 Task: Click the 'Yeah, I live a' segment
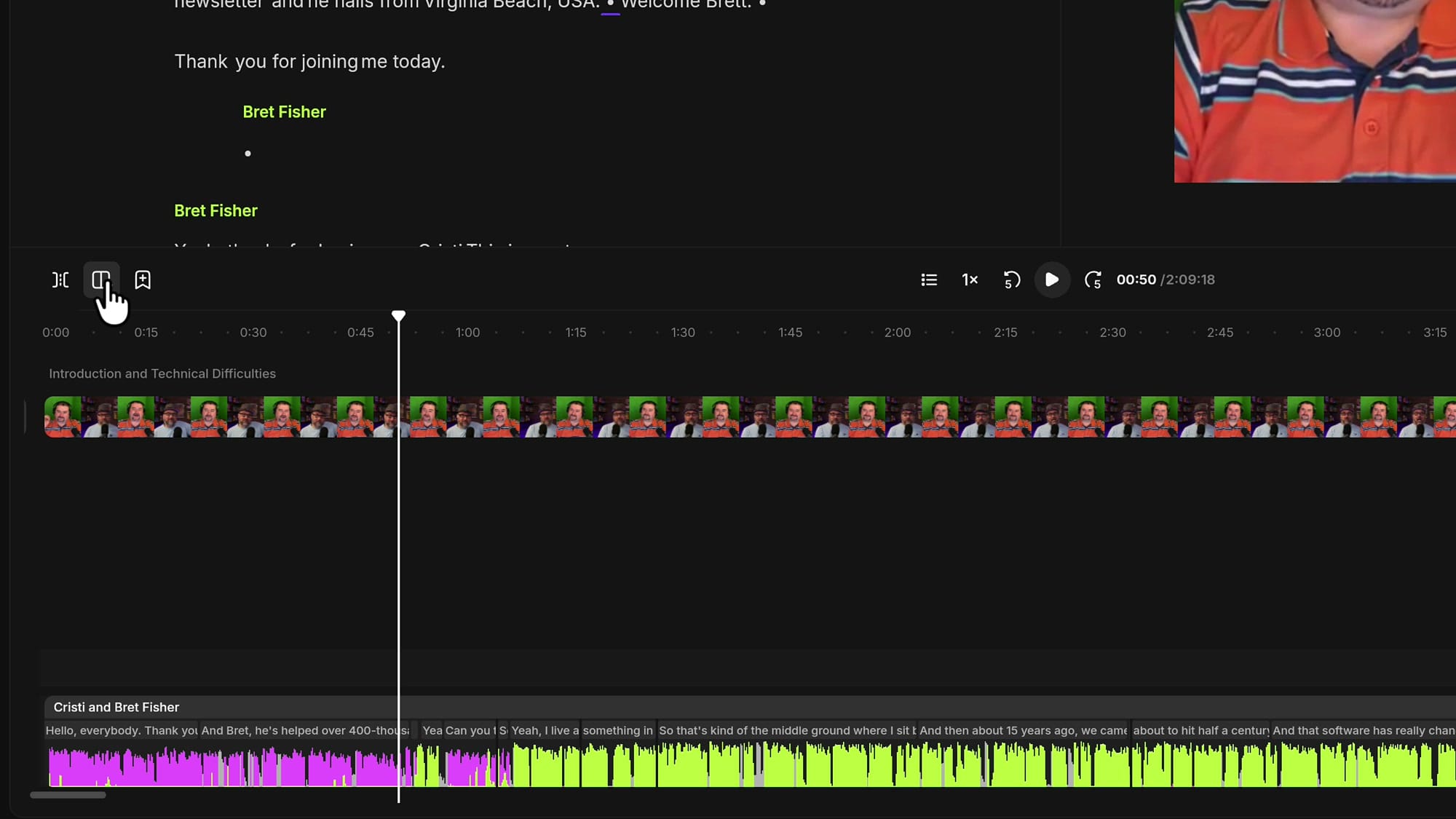545,730
